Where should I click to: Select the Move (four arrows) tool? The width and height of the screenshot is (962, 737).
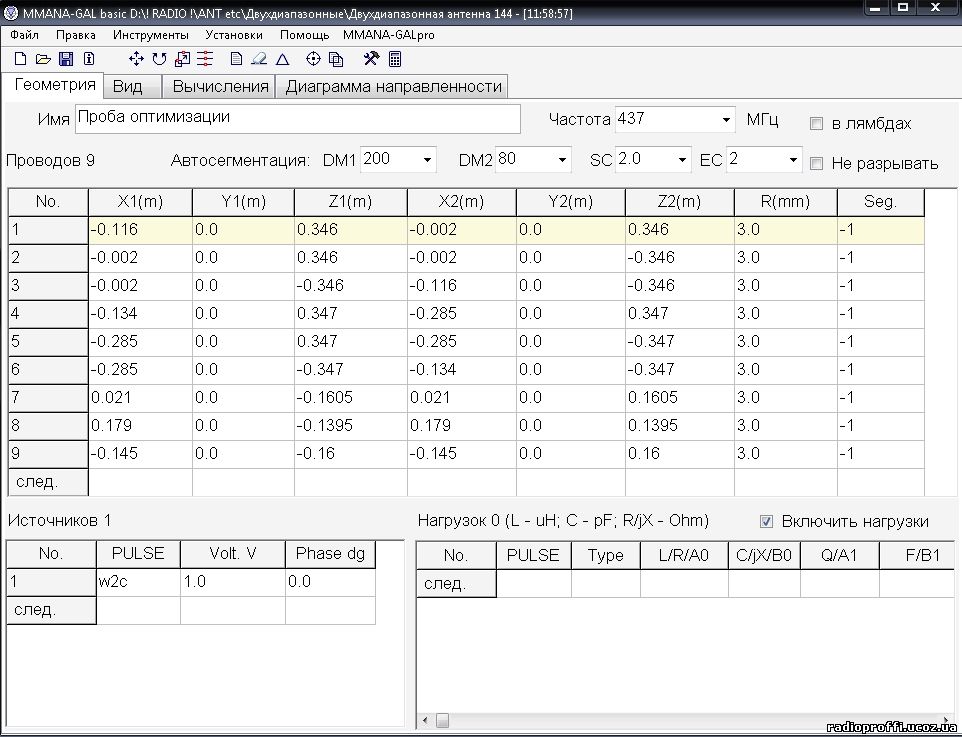click(136, 59)
